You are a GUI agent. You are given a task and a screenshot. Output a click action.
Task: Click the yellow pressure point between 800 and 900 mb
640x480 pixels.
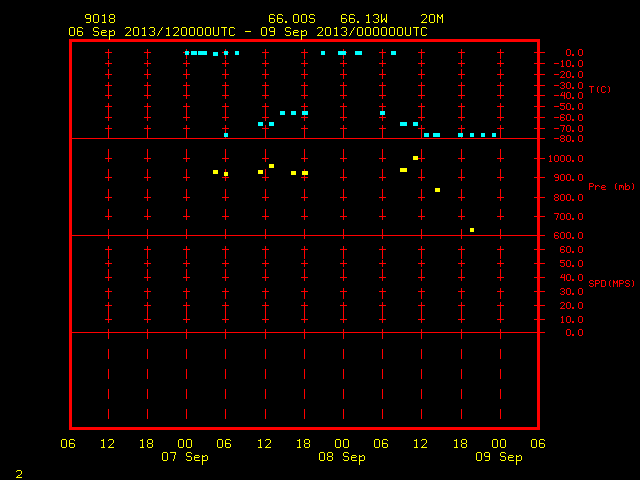(438, 190)
